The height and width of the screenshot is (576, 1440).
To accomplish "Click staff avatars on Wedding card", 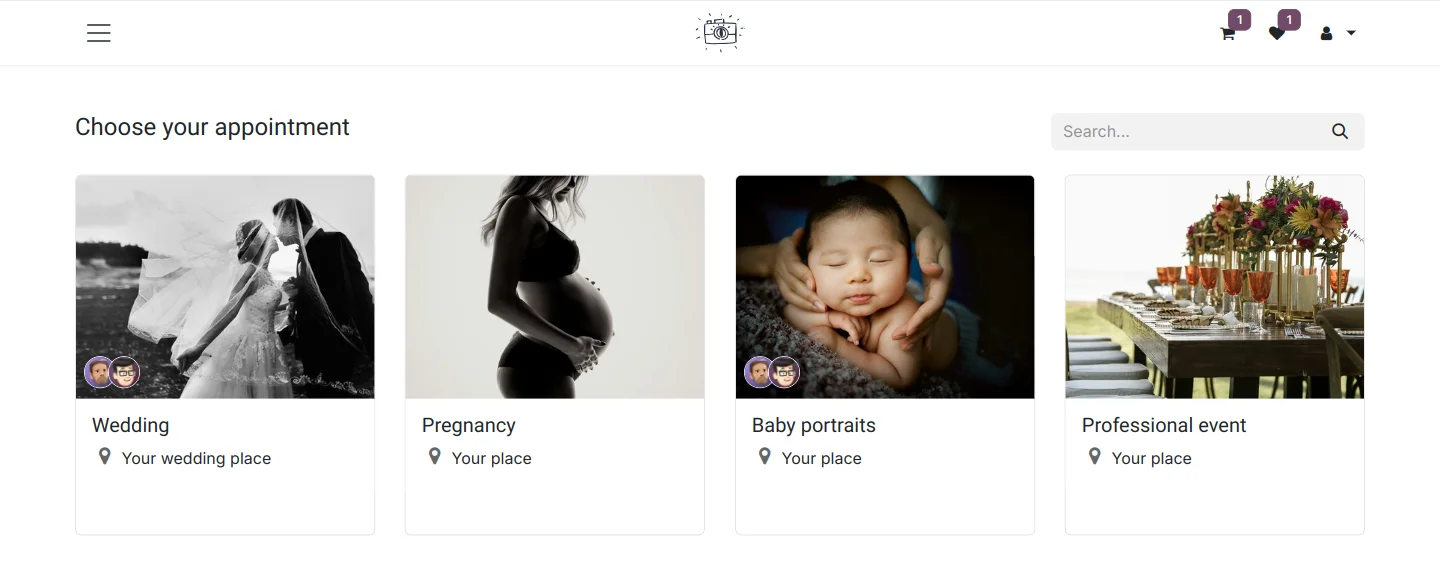I will pos(112,373).
